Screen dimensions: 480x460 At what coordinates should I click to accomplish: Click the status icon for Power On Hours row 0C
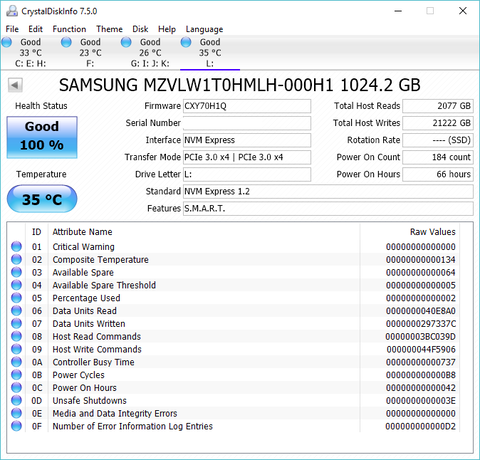point(16,388)
